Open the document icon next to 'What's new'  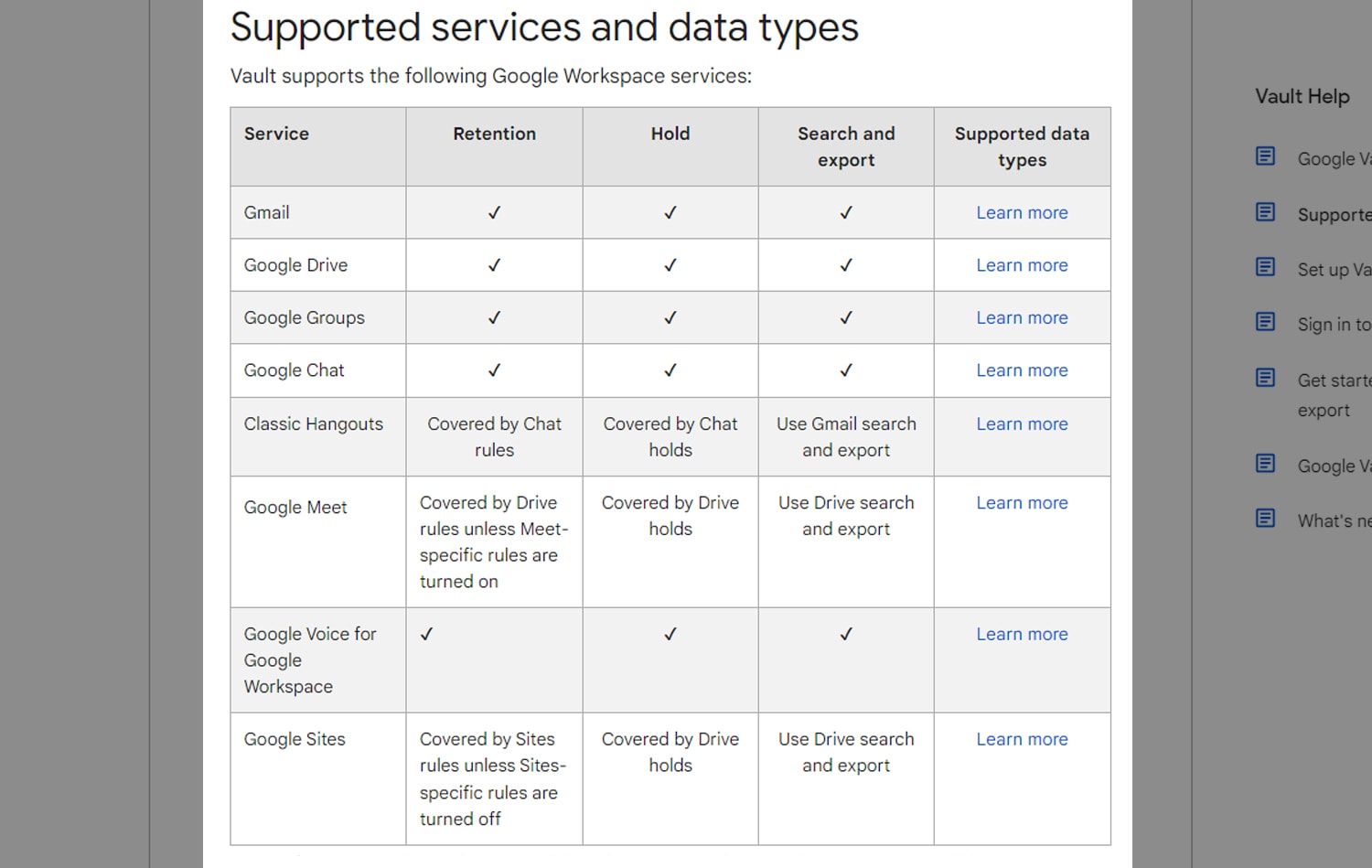point(1265,518)
